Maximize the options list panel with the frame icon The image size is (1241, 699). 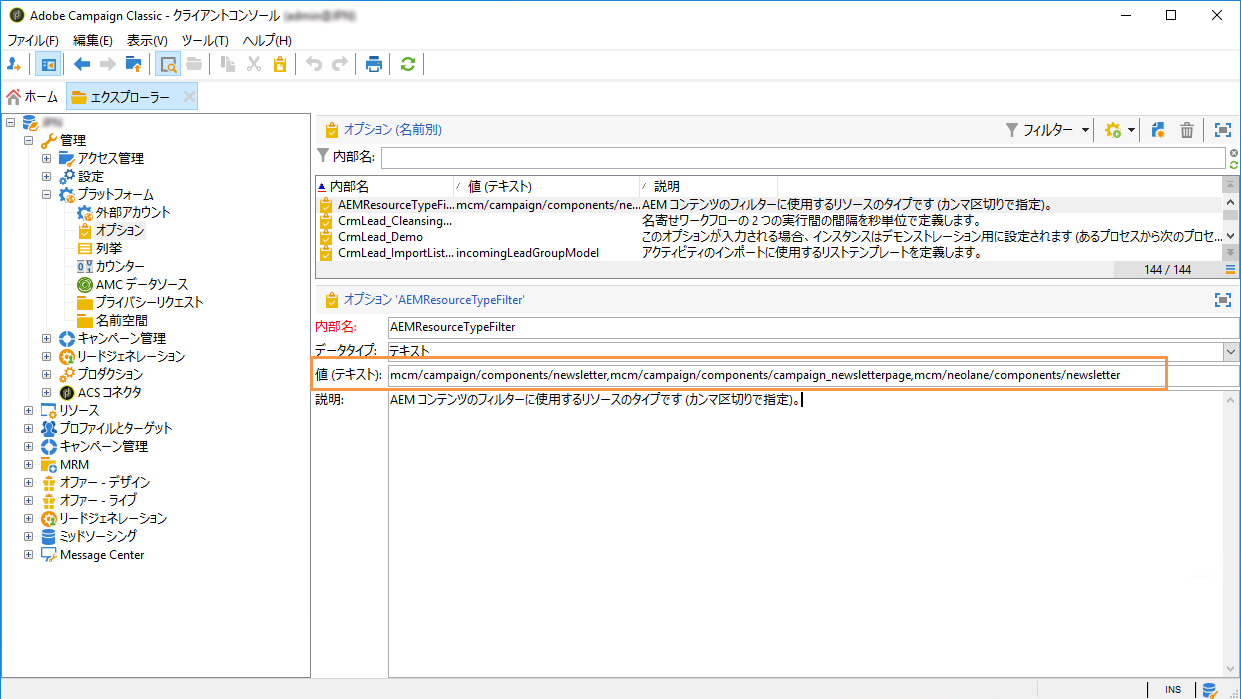(x=1222, y=130)
